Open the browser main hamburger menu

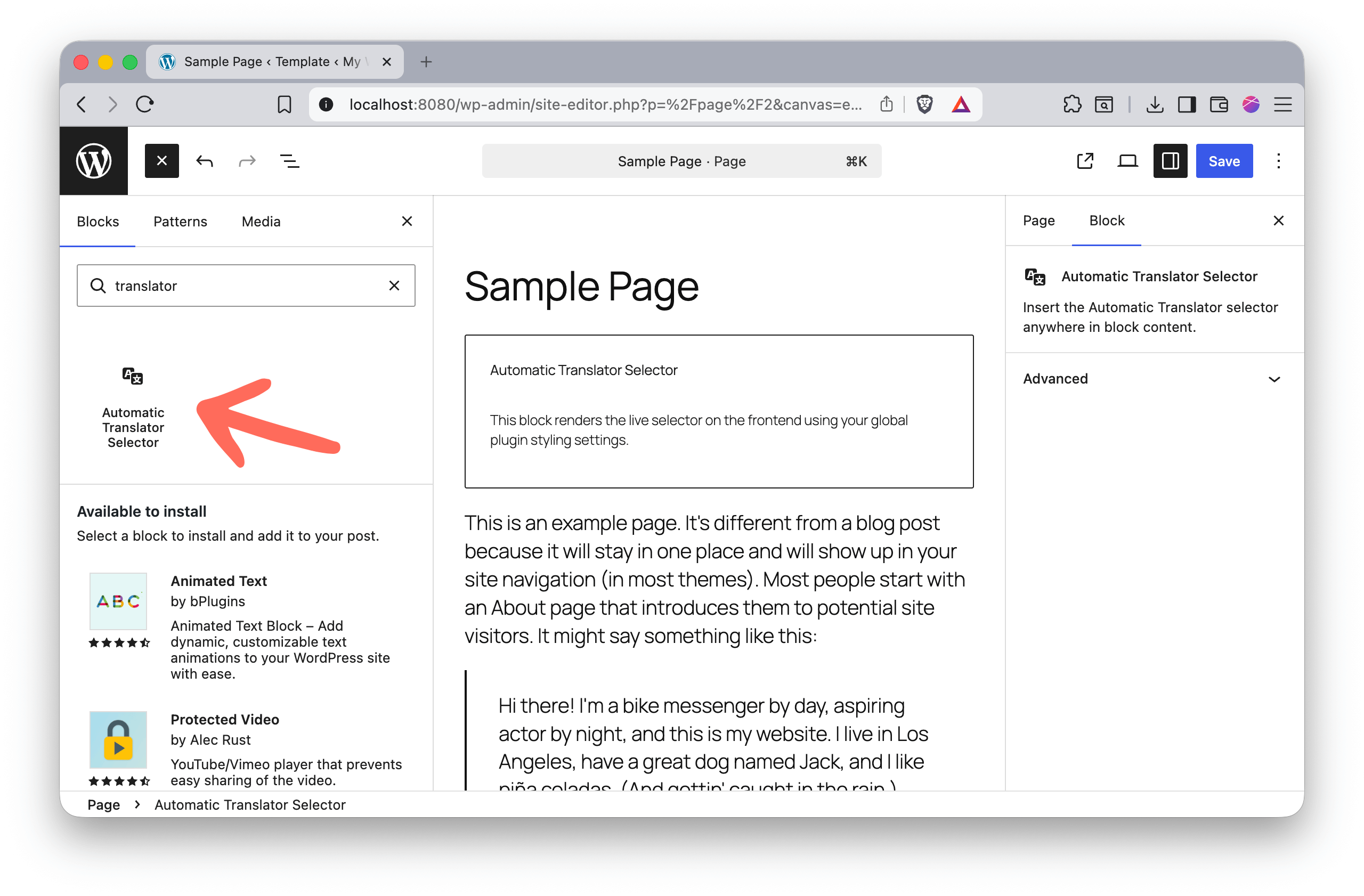(x=1282, y=104)
